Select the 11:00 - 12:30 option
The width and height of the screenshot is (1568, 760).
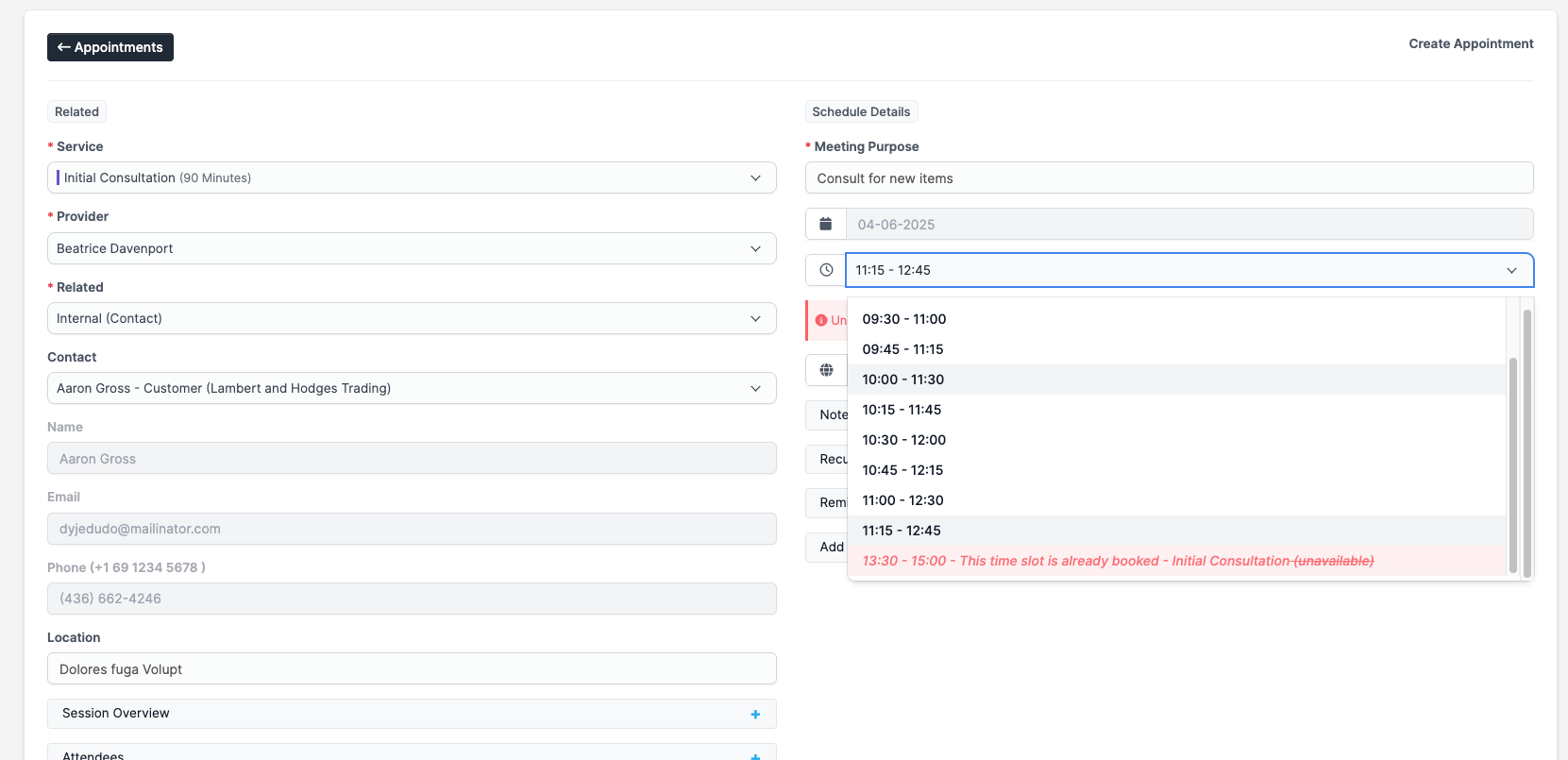(902, 500)
